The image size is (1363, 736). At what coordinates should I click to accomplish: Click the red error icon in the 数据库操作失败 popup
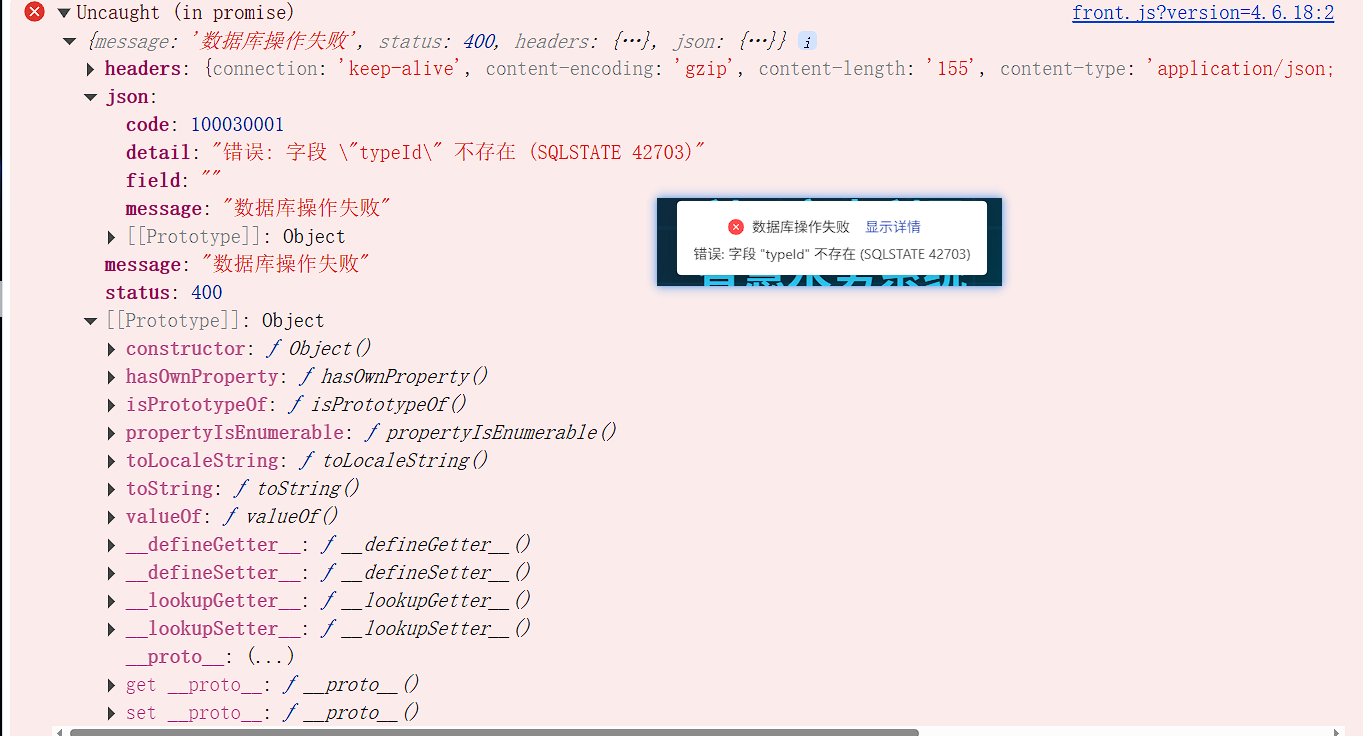735,226
